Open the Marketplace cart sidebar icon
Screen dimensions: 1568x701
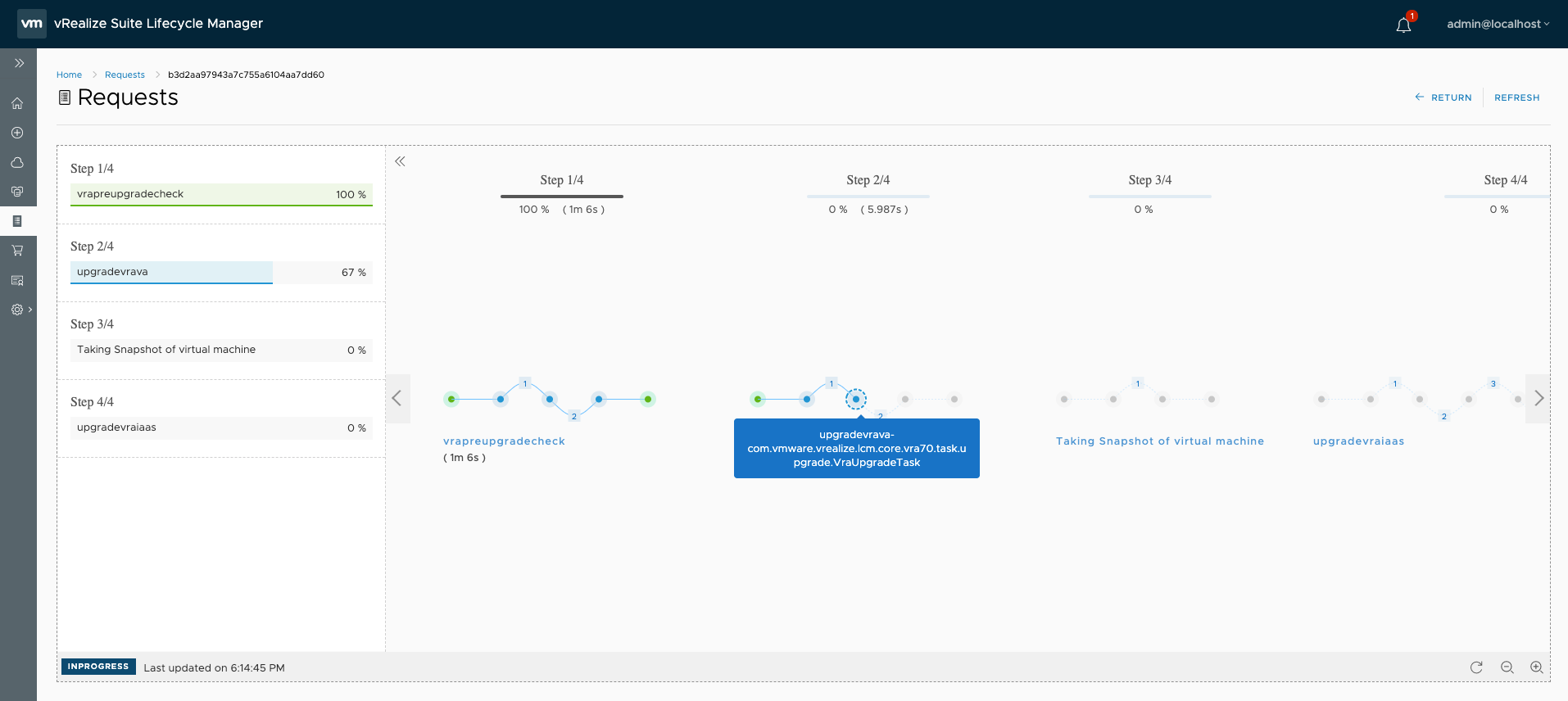coord(17,251)
